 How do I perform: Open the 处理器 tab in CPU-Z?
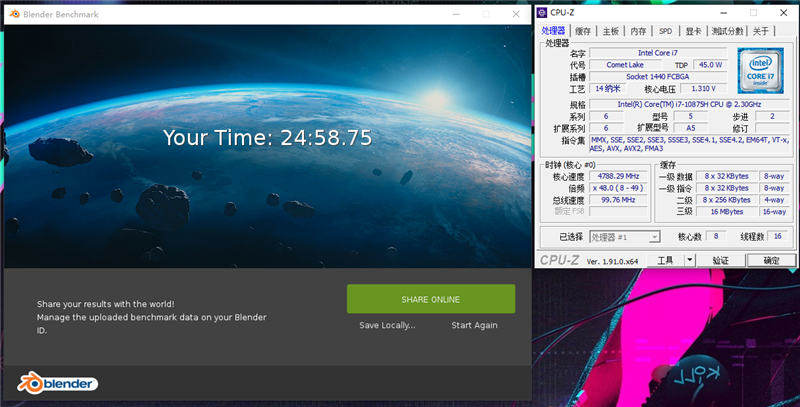[x=554, y=31]
